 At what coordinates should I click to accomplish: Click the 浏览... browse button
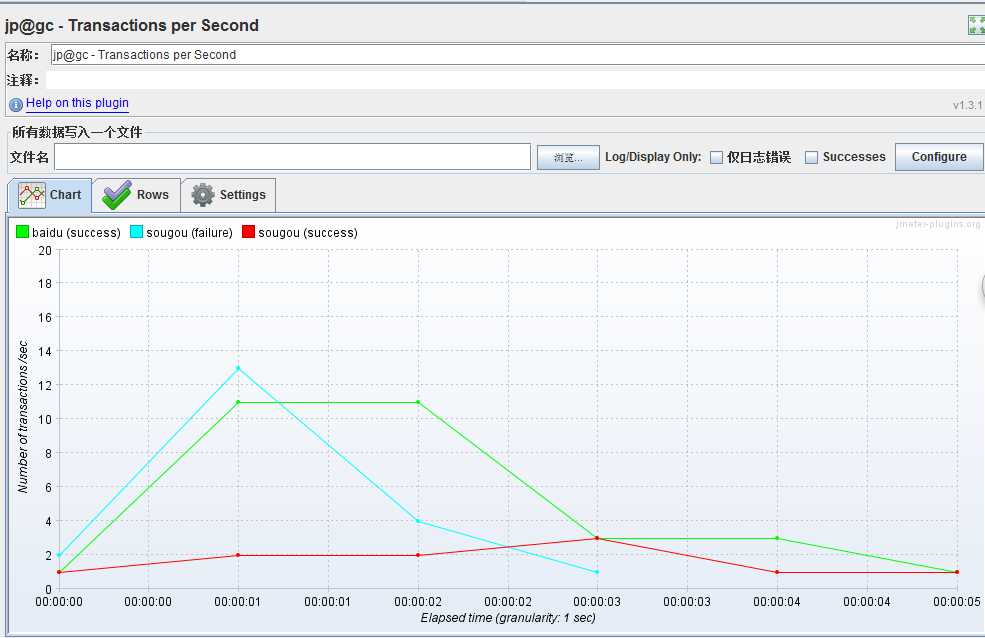tap(568, 158)
